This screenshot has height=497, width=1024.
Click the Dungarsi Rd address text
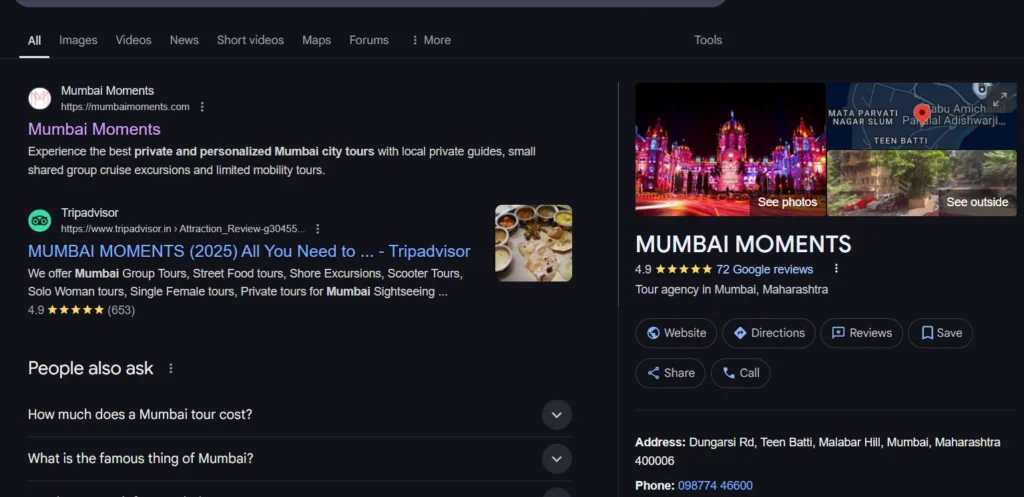click(x=818, y=451)
